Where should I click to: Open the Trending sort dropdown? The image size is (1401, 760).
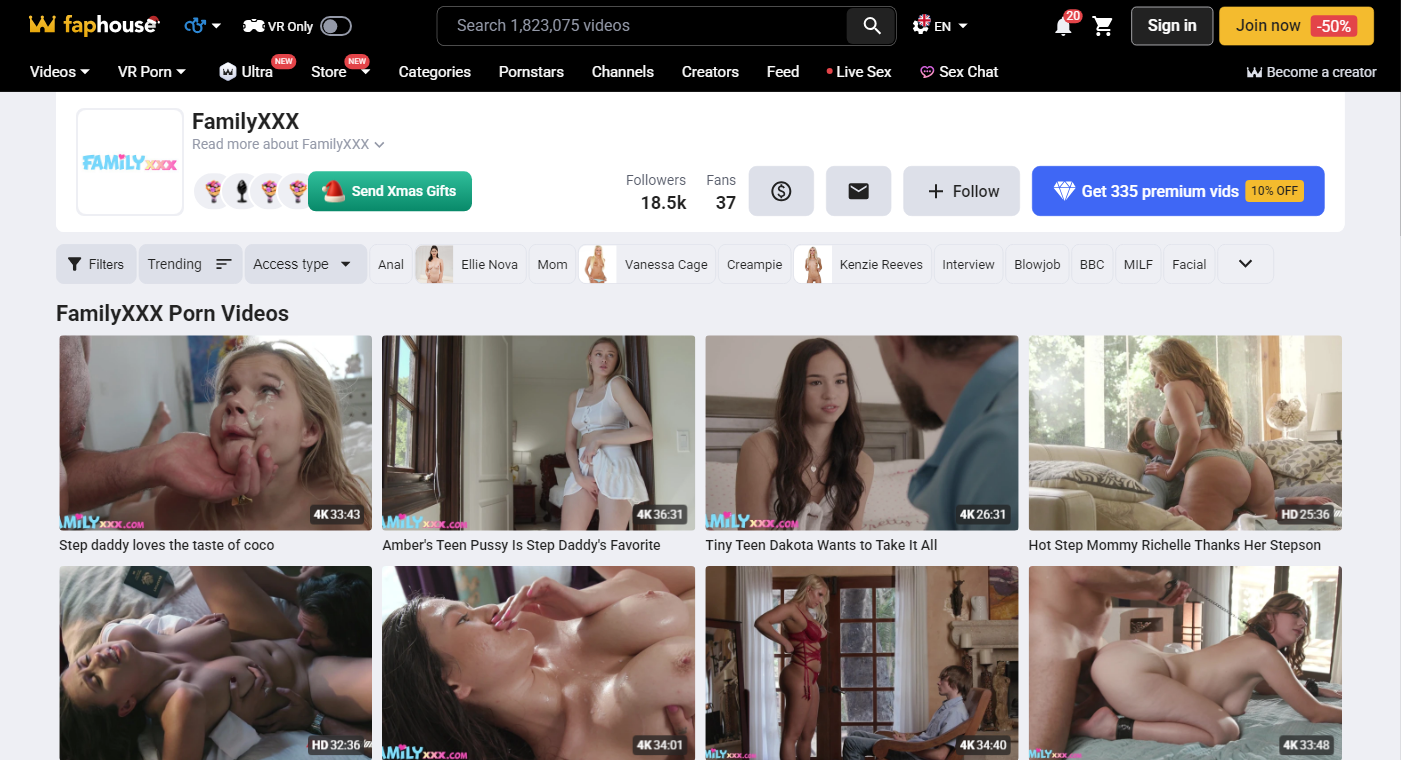tap(190, 264)
